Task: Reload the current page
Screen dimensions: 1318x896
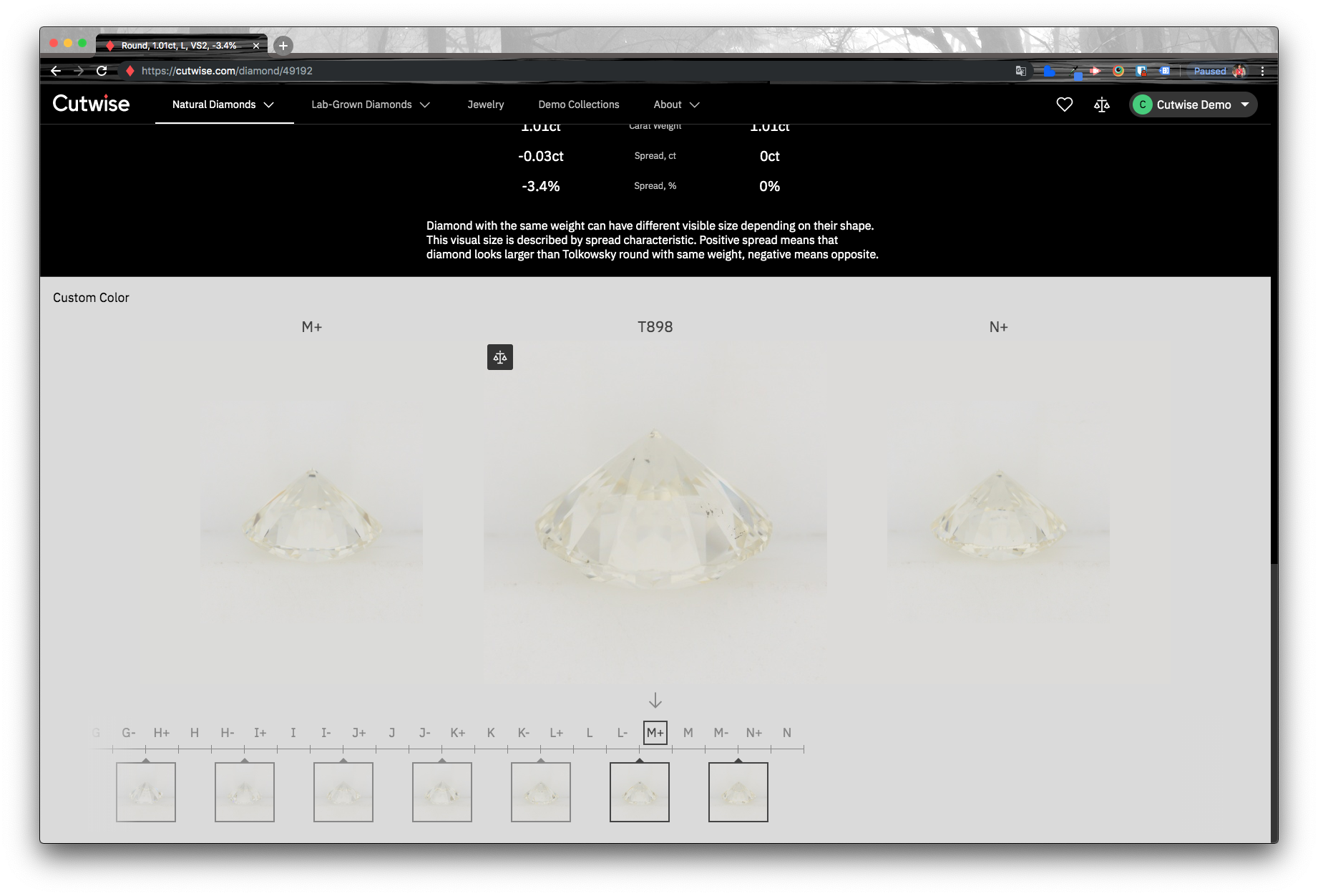Action: (x=102, y=71)
